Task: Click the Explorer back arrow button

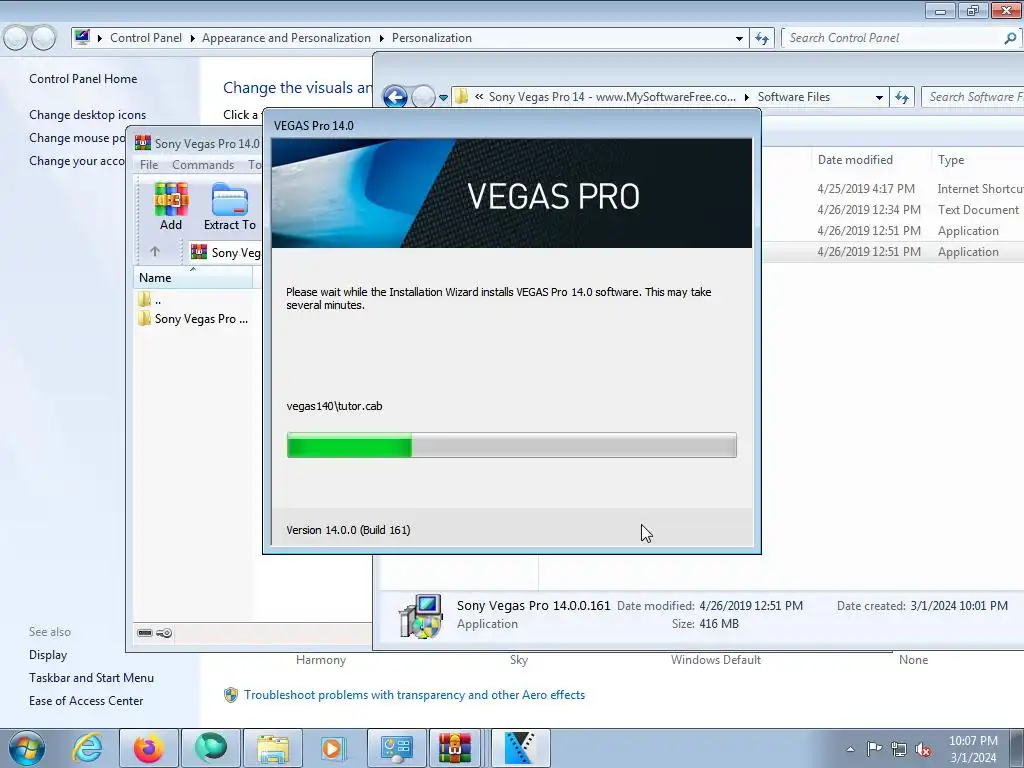Action: pos(395,97)
